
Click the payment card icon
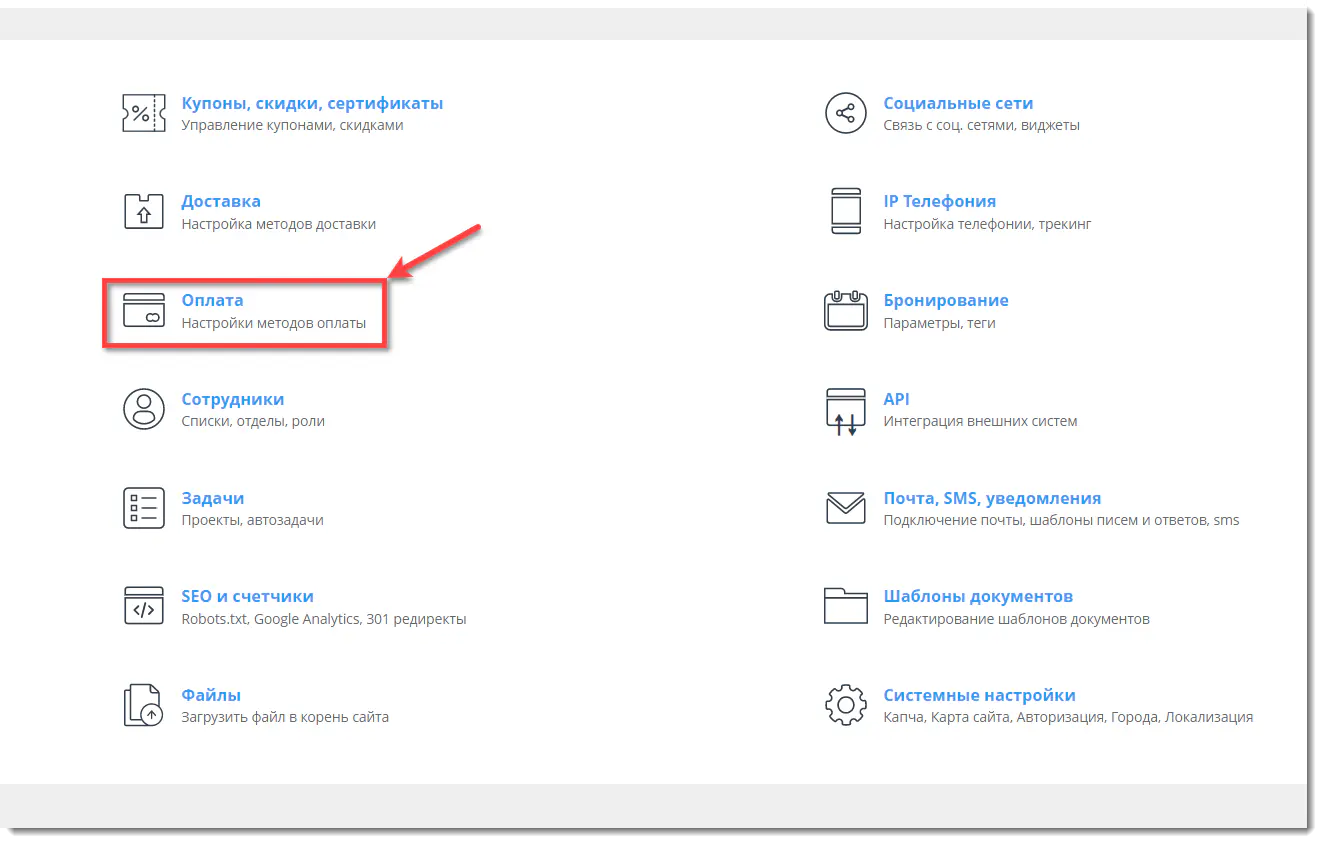pyautogui.click(x=143, y=310)
